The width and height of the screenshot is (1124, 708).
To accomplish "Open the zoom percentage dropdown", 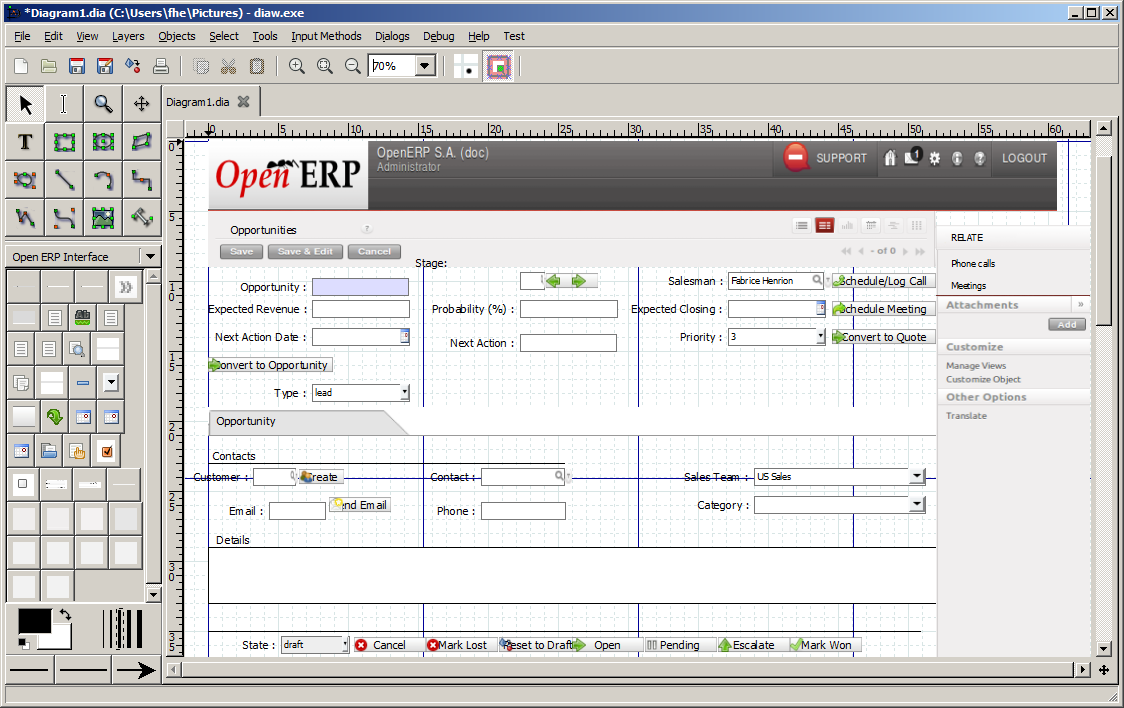I will (423, 65).
